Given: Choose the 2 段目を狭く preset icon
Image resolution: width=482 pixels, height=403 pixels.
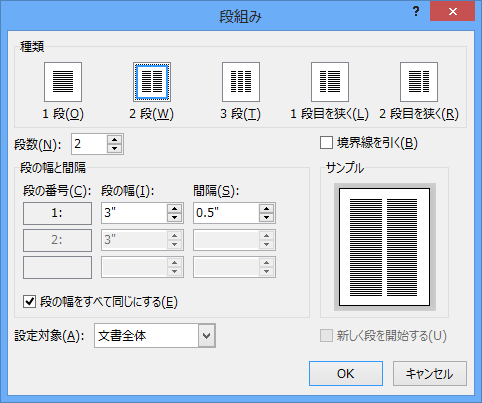Looking at the screenshot, I should (419, 82).
